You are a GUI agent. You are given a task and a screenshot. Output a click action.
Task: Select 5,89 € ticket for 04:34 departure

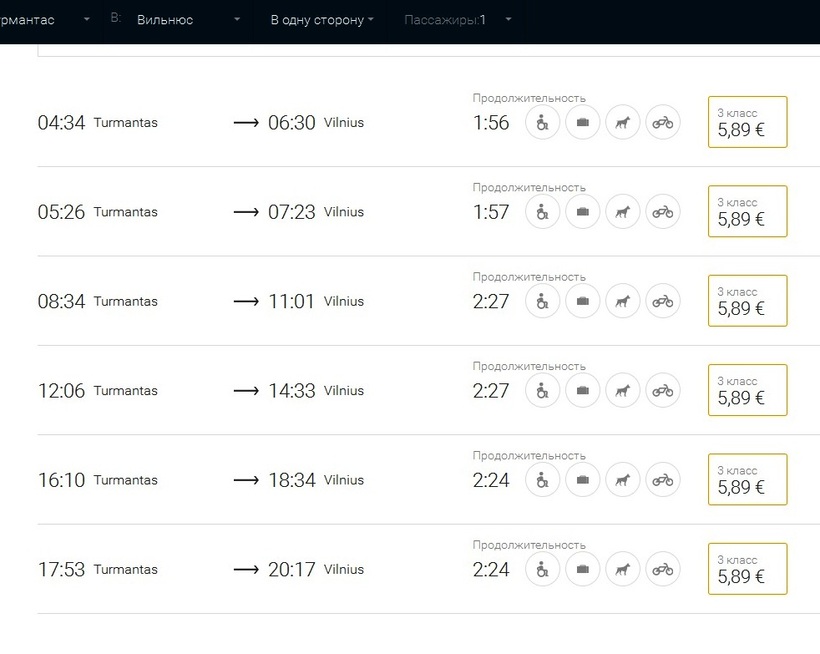pos(747,123)
